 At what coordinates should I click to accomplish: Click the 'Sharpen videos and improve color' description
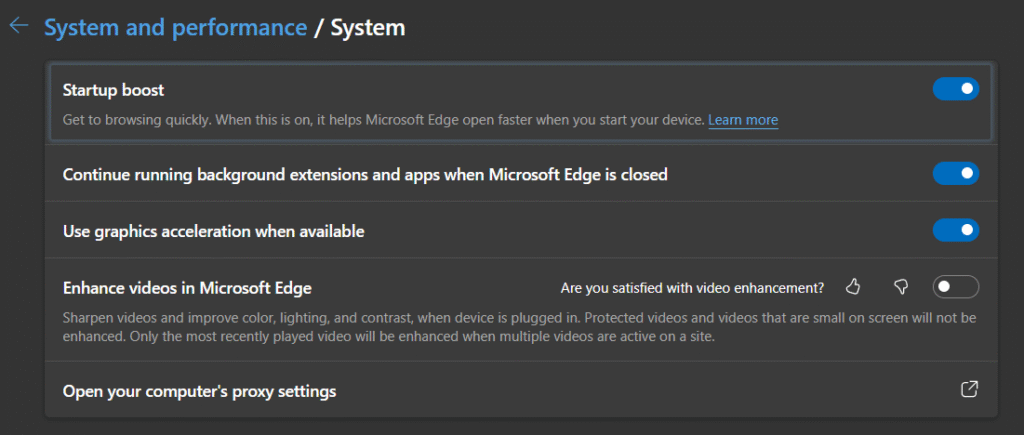tap(519, 328)
